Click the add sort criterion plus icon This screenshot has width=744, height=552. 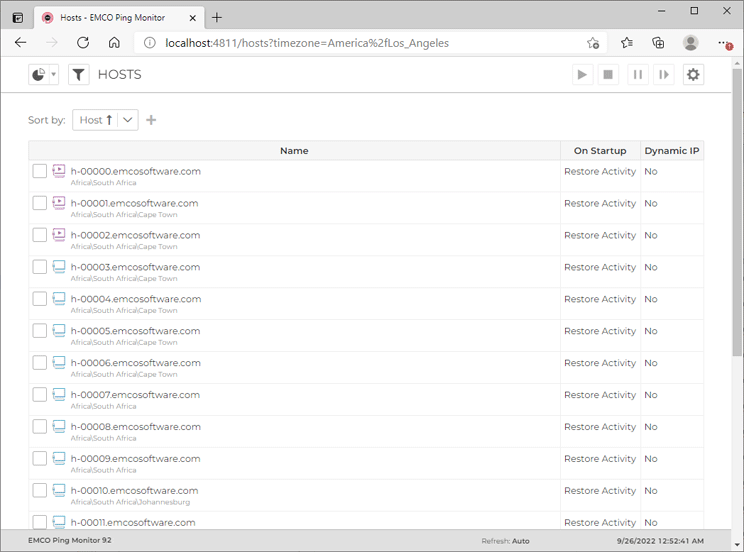click(x=151, y=120)
